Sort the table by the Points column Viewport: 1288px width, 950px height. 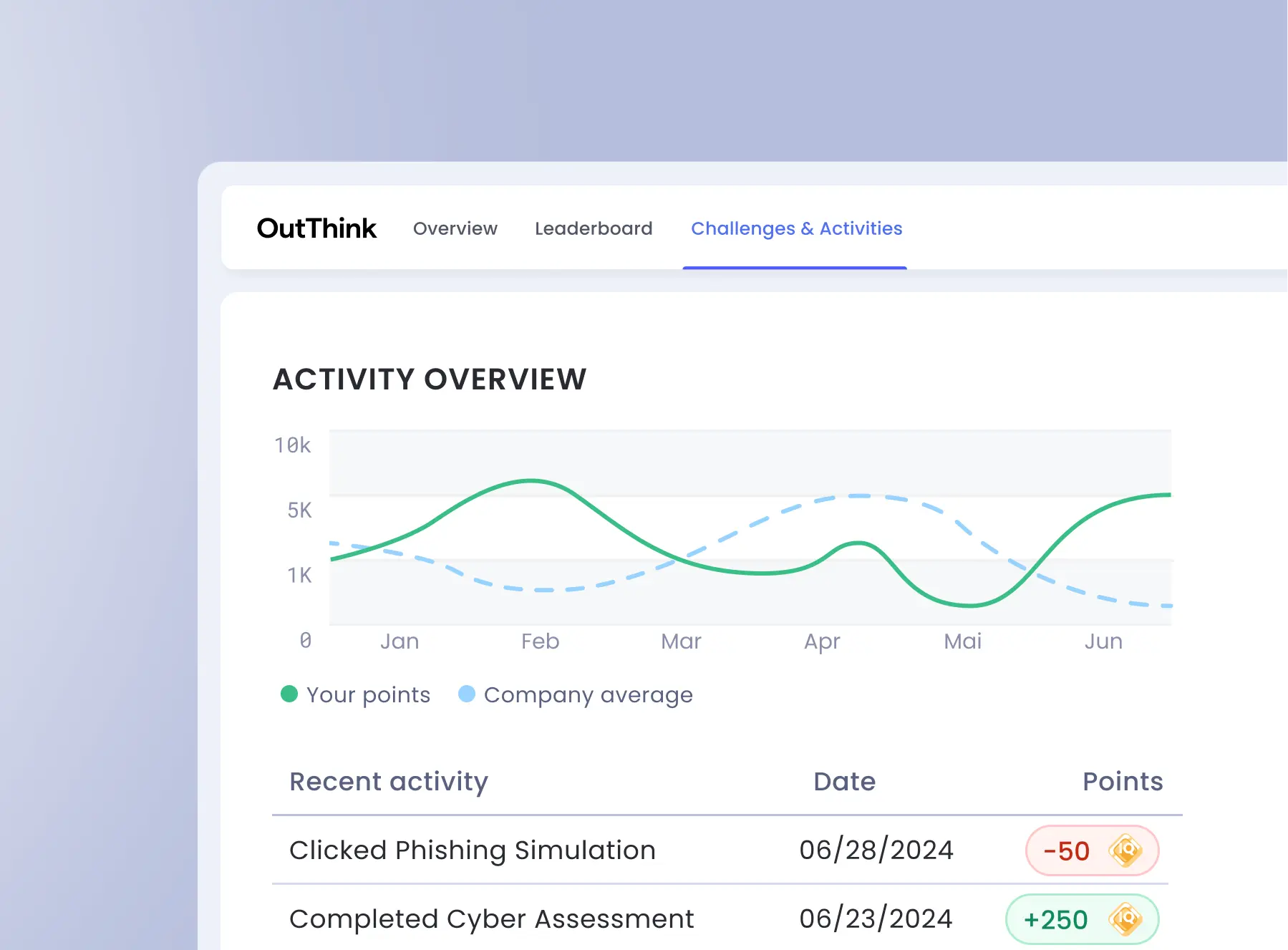[x=1122, y=781]
